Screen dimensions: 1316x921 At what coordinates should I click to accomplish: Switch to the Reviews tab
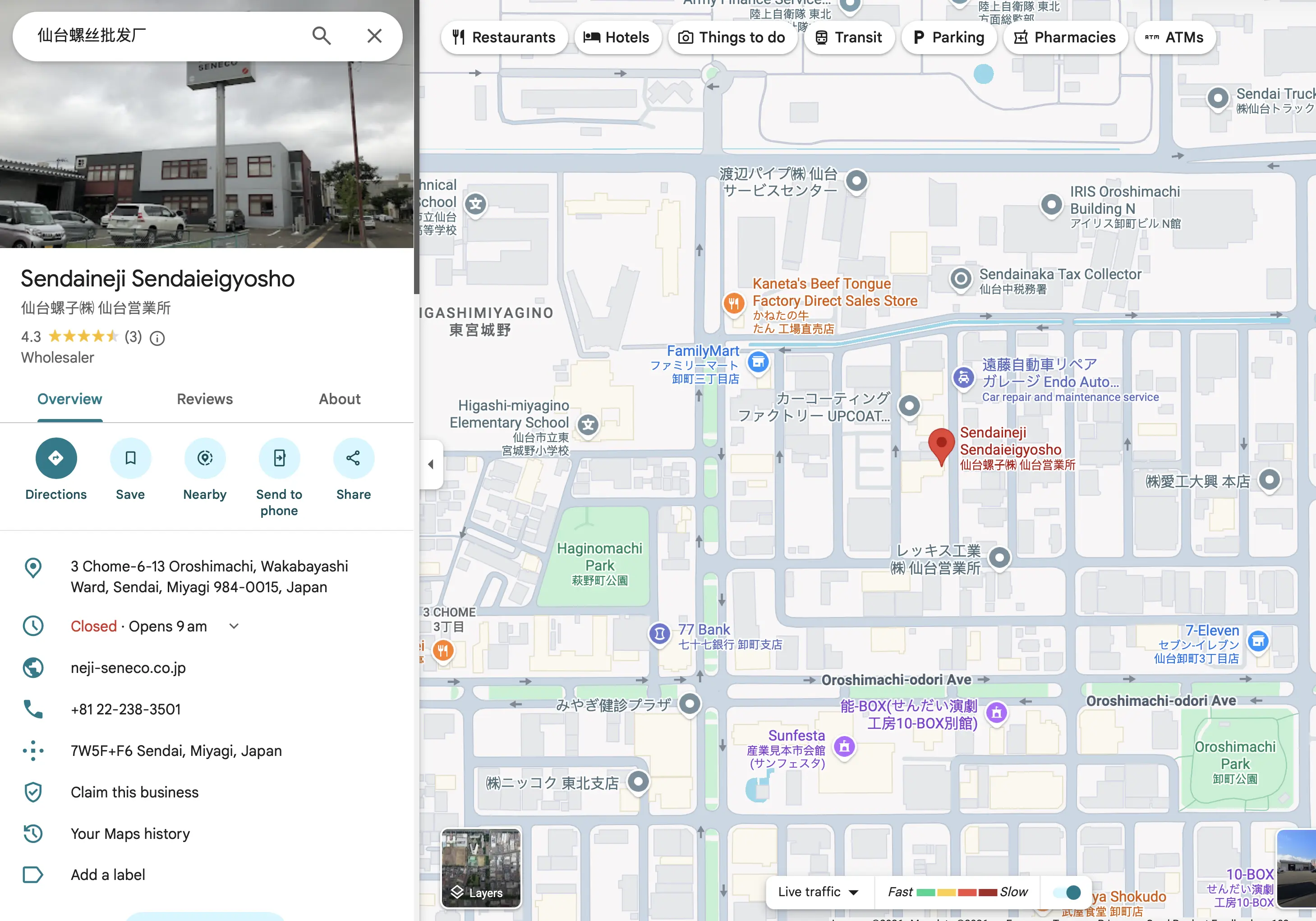point(205,400)
